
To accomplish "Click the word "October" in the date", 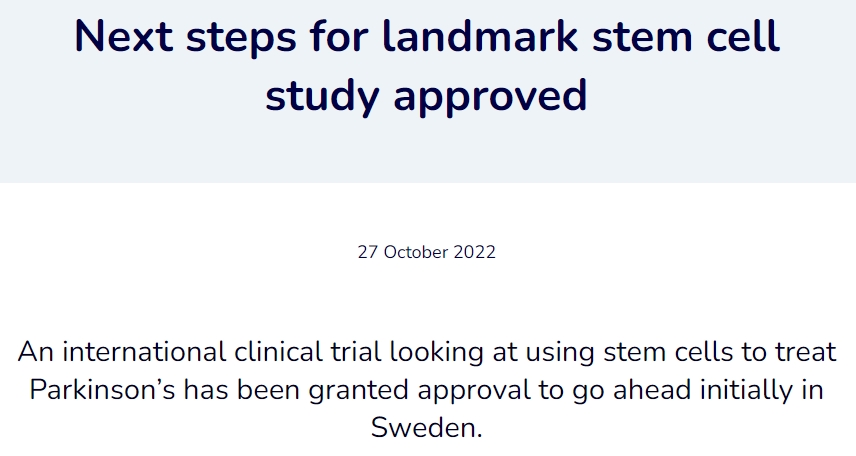I will pos(417,252).
